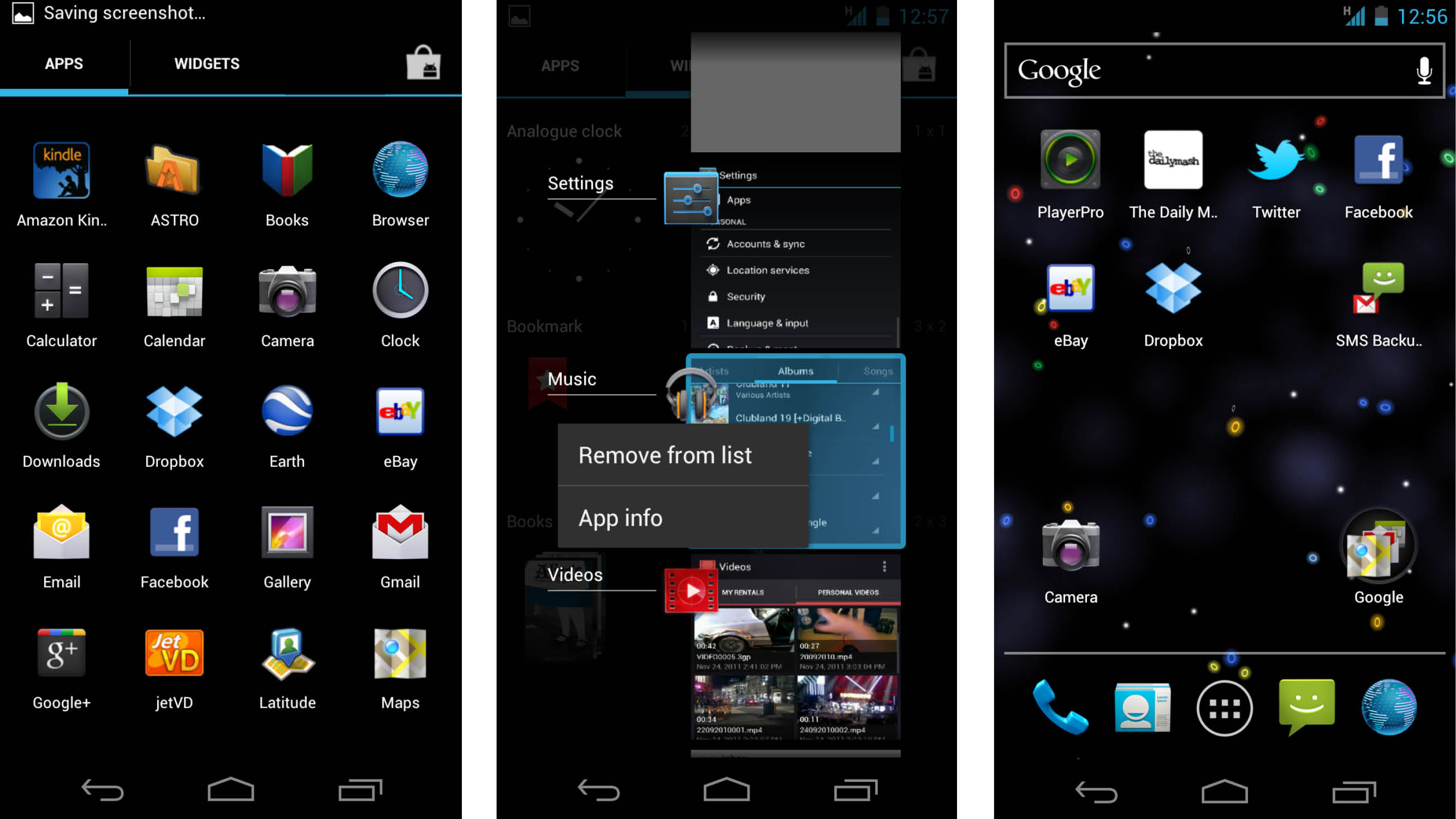This screenshot has width=1456, height=819.
Task: Select the APPS tab in drawer
Action: tap(64, 64)
